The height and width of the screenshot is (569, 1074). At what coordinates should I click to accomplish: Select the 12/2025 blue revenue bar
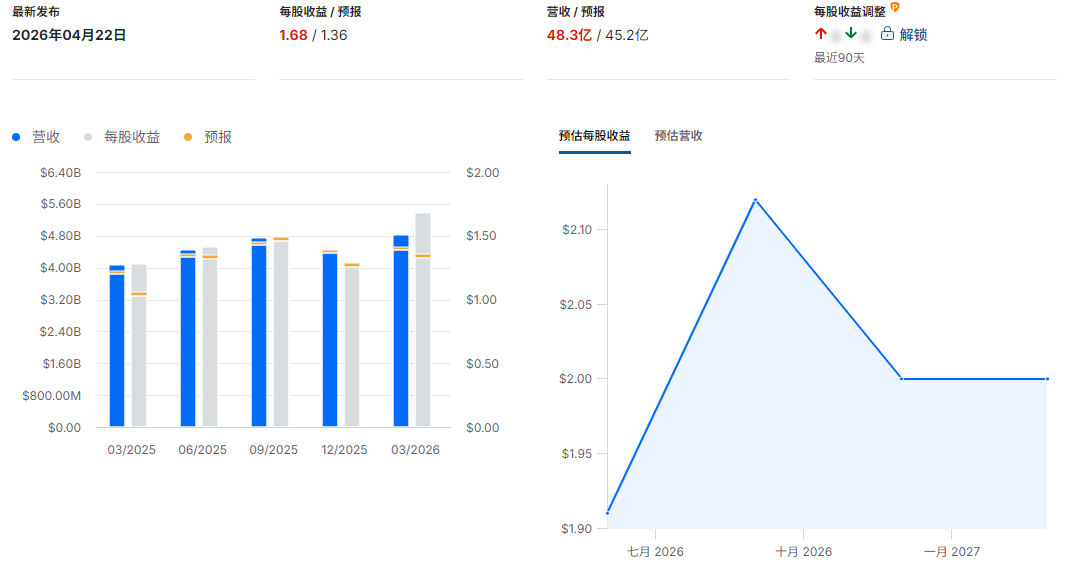(x=330, y=339)
